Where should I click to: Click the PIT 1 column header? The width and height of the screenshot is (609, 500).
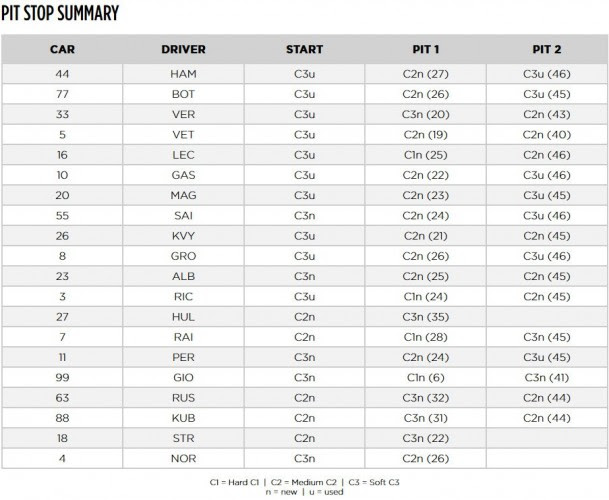click(x=426, y=49)
